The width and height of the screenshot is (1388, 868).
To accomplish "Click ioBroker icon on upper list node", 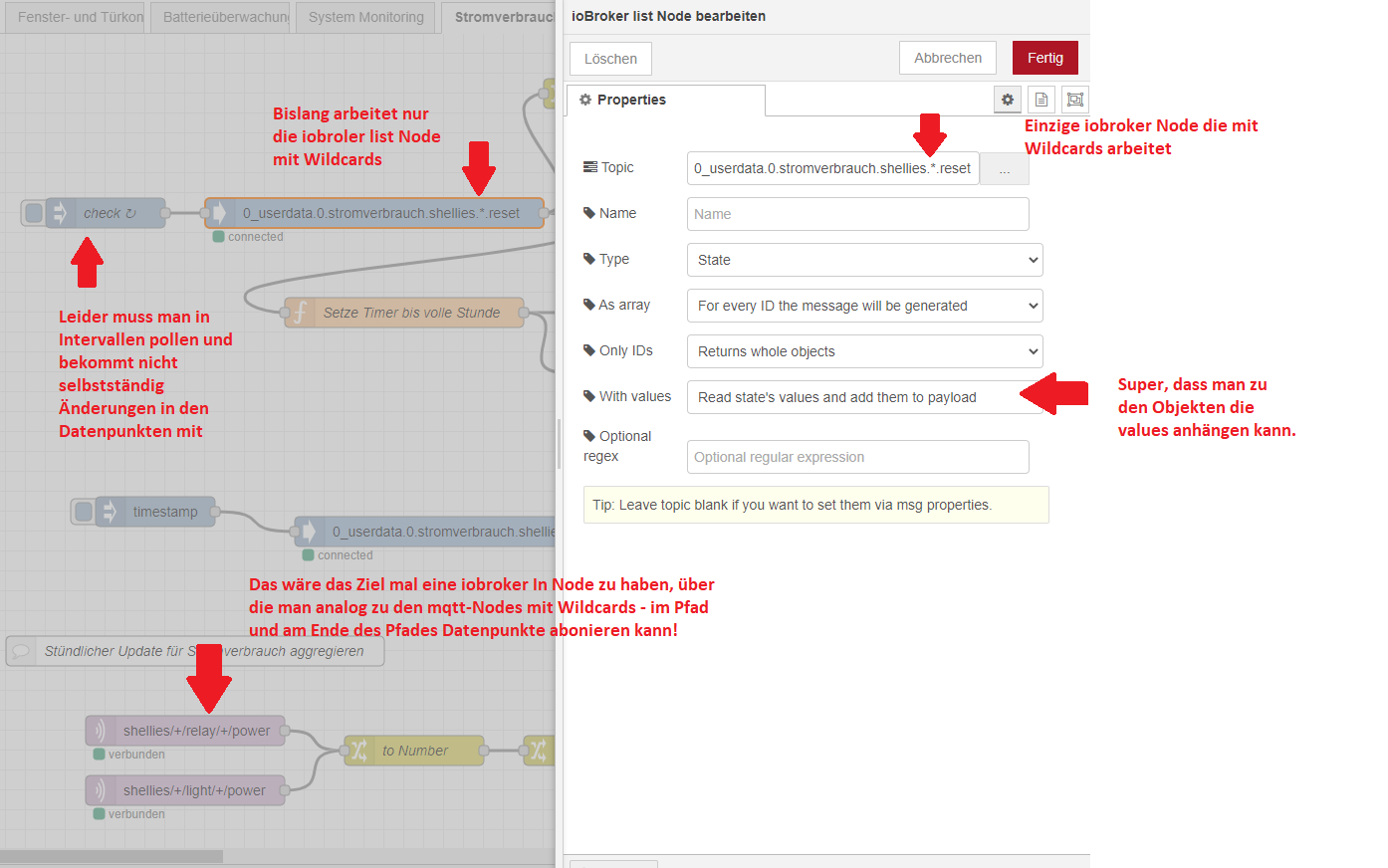I will point(220,213).
